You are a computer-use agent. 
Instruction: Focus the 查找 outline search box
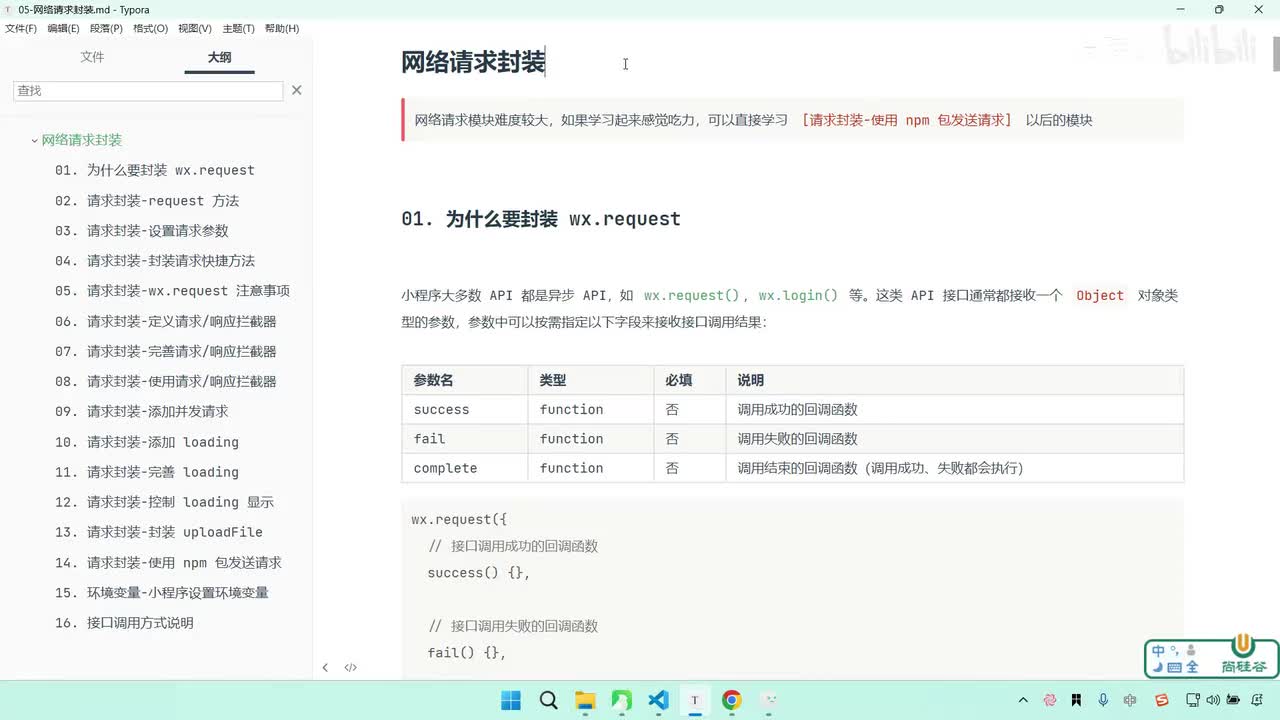click(x=148, y=90)
